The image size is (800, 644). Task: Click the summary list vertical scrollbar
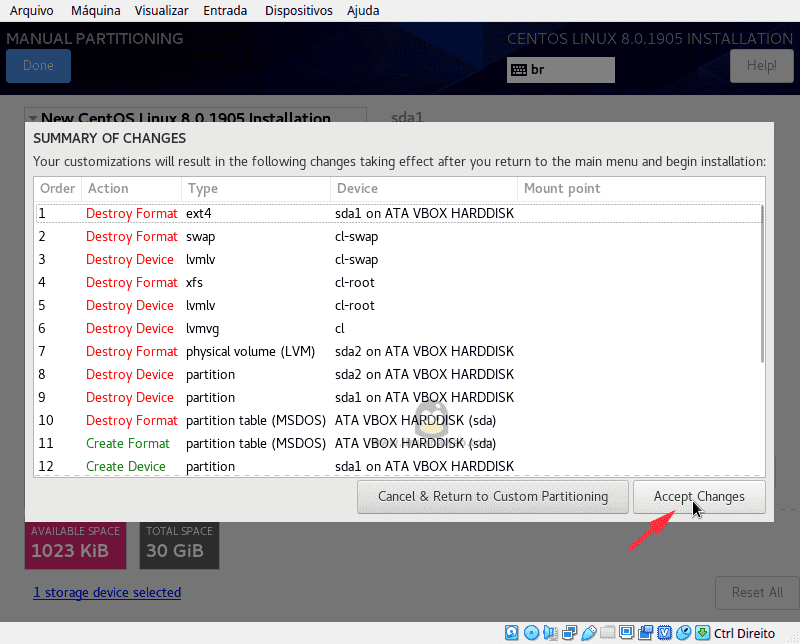click(x=762, y=284)
